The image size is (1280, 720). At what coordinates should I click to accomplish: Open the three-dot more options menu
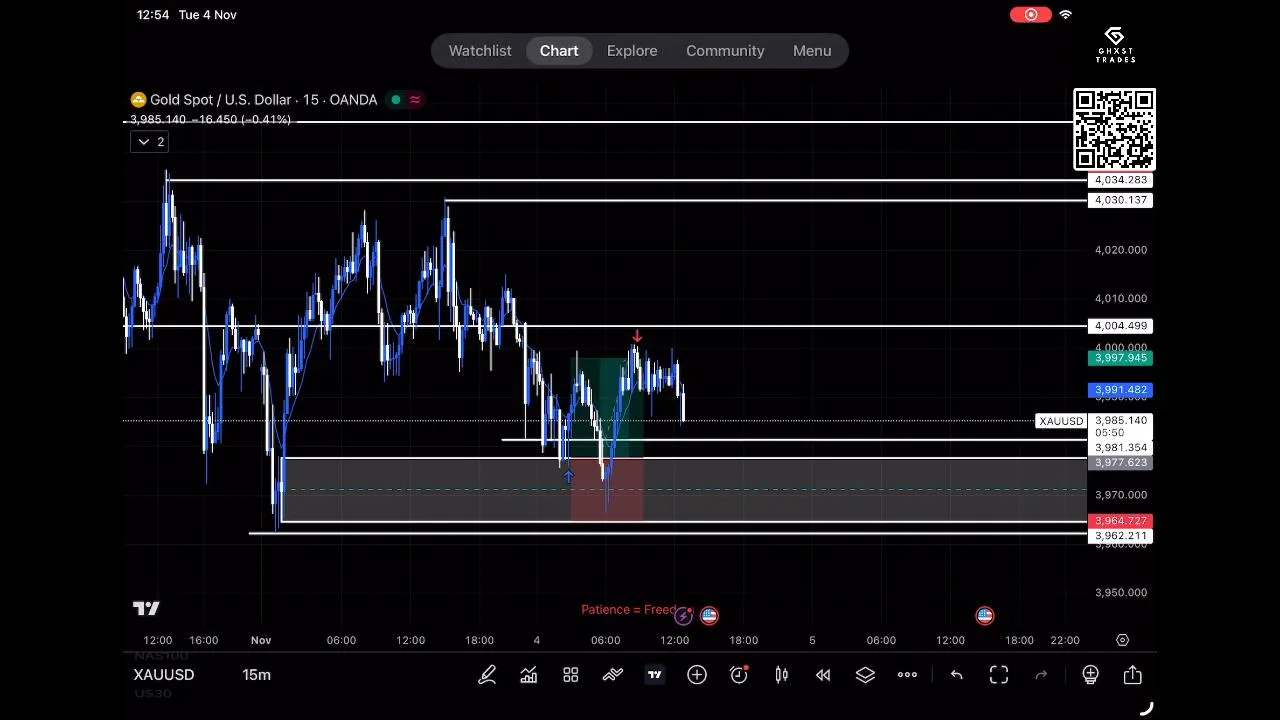(x=907, y=675)
